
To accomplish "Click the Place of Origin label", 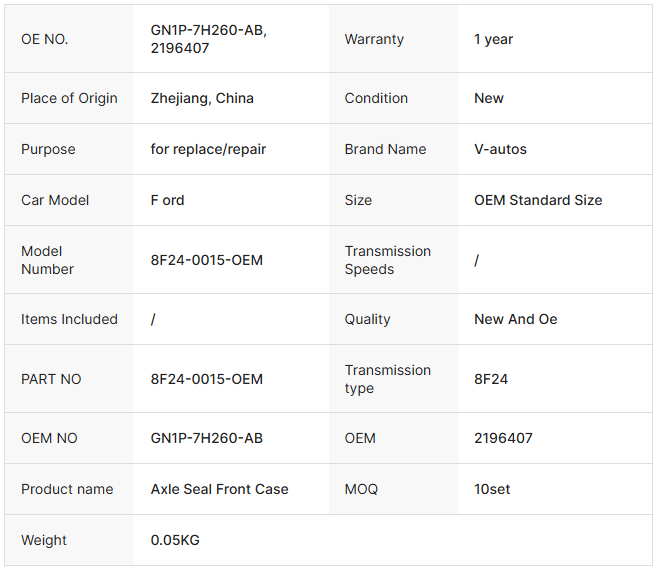I will point(69,98).
